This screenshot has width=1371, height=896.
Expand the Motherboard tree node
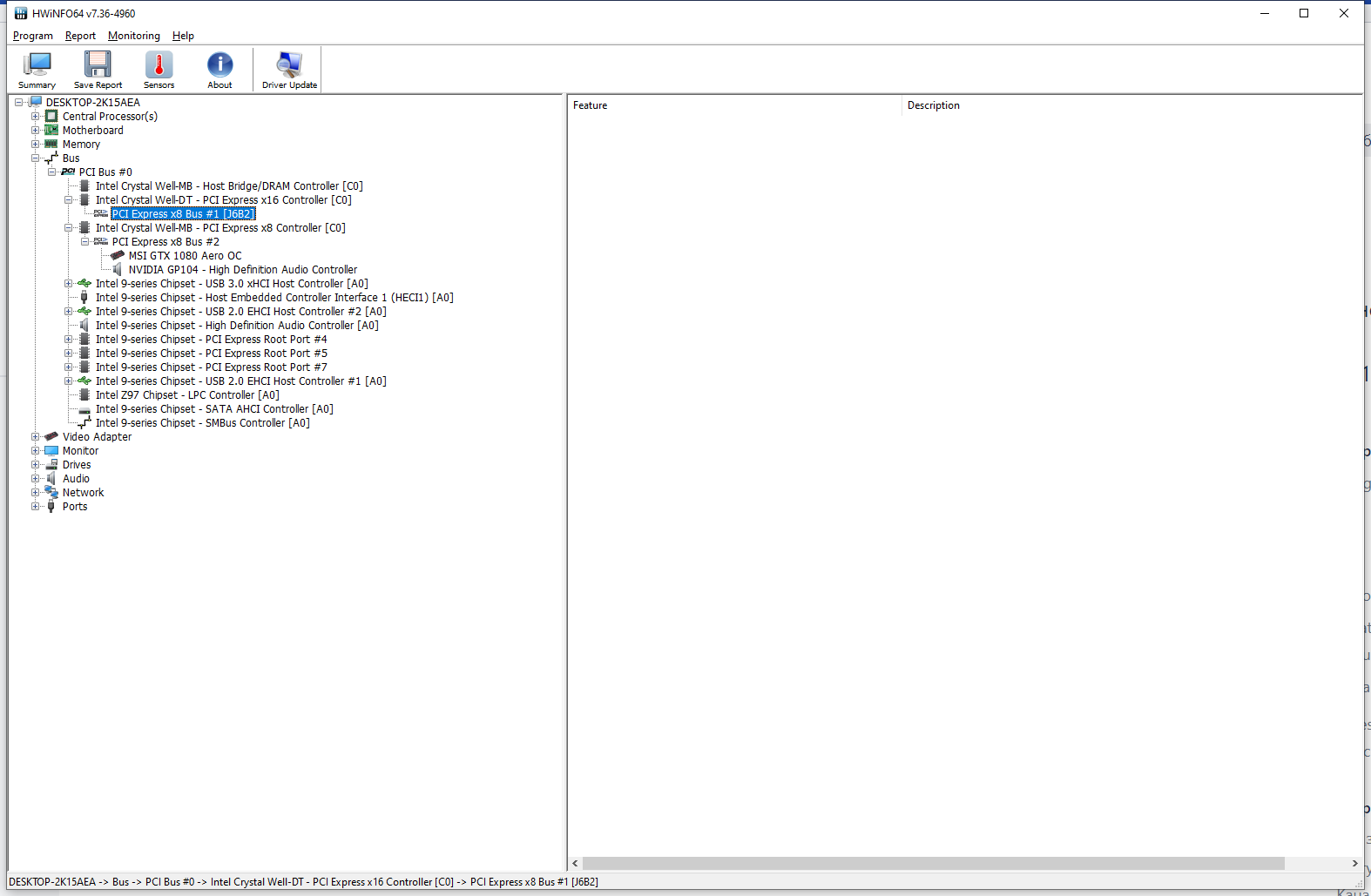click(x=36, y=130)
